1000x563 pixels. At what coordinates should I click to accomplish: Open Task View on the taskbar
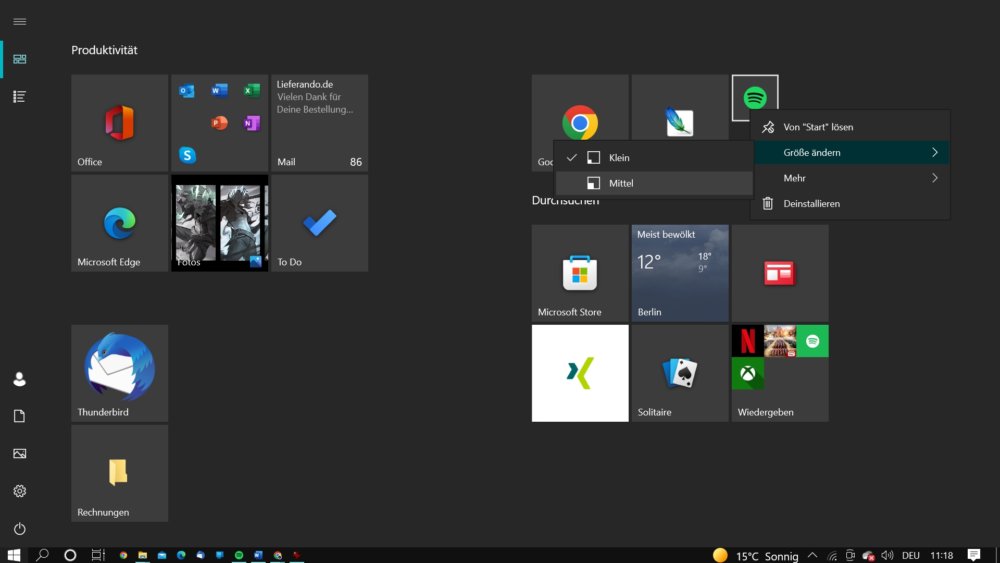click(98, 555)
